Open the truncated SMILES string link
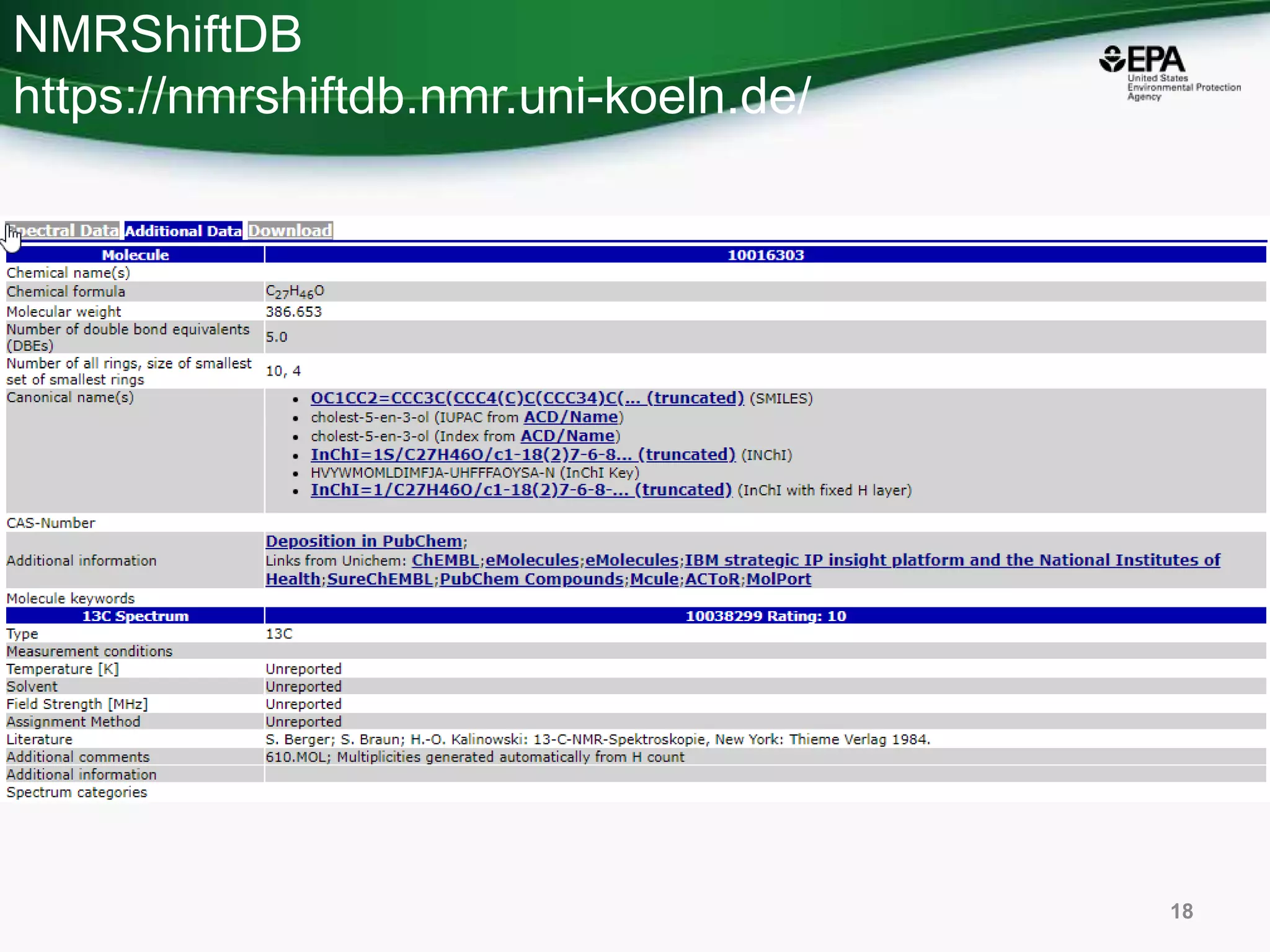The image size is (1270, 952). coord(527,398)
